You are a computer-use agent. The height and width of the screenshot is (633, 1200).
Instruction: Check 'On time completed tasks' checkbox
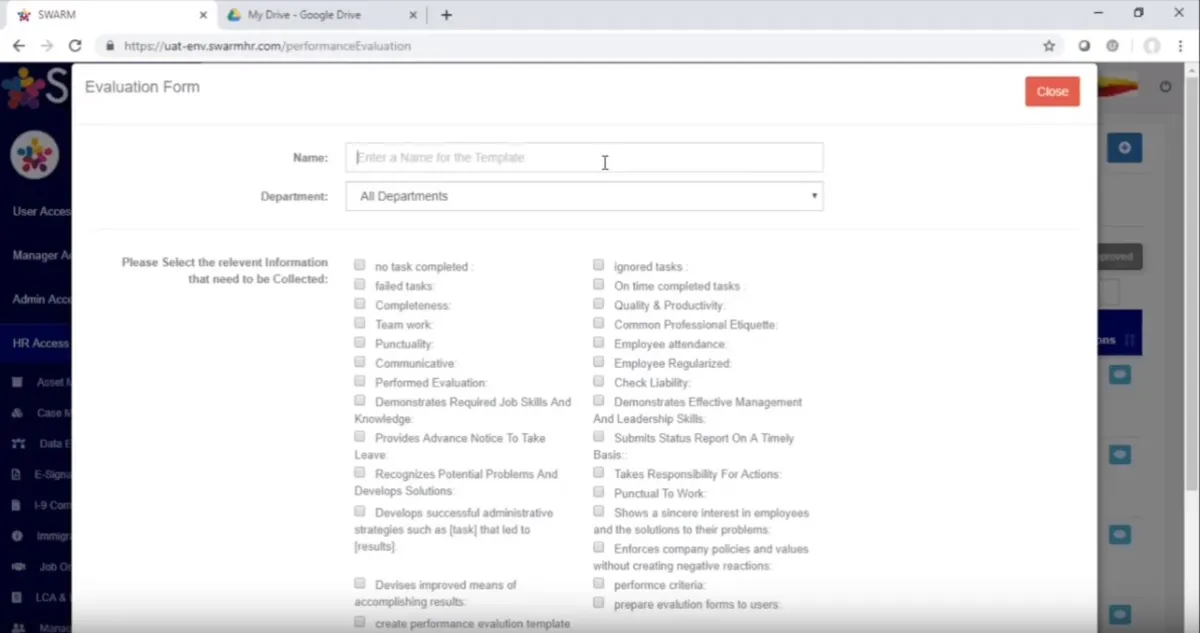pos(599,284)
